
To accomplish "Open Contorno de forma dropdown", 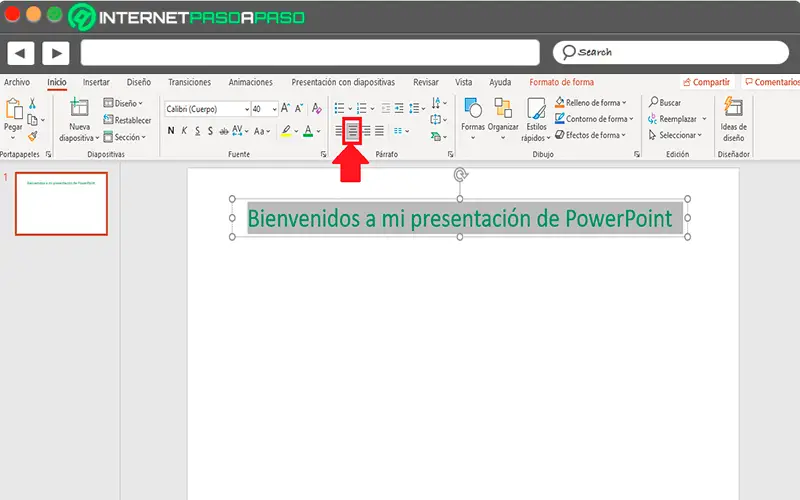I will (x=594, y=119).
